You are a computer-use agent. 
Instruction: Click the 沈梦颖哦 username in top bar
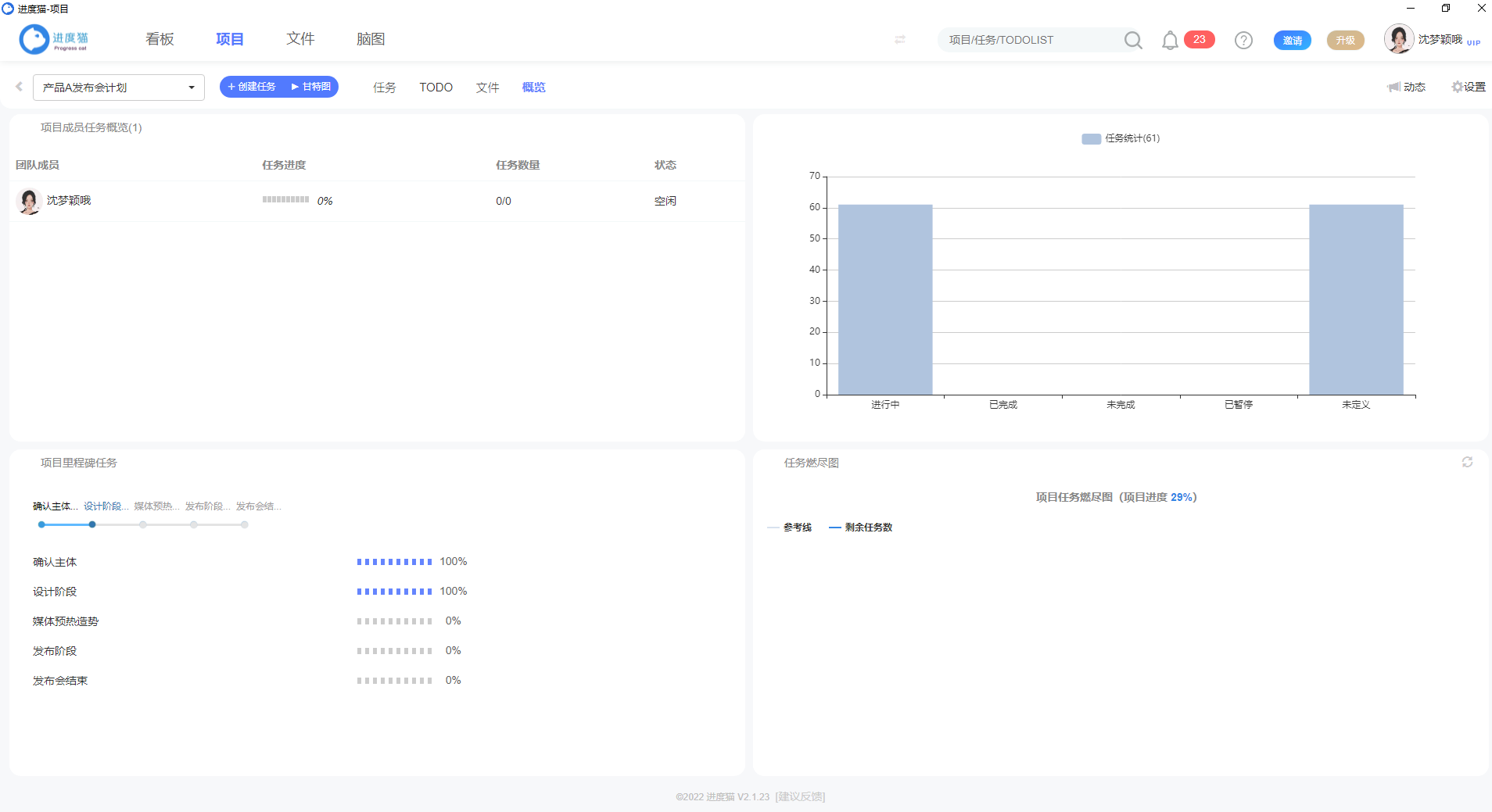[1440, 39]
